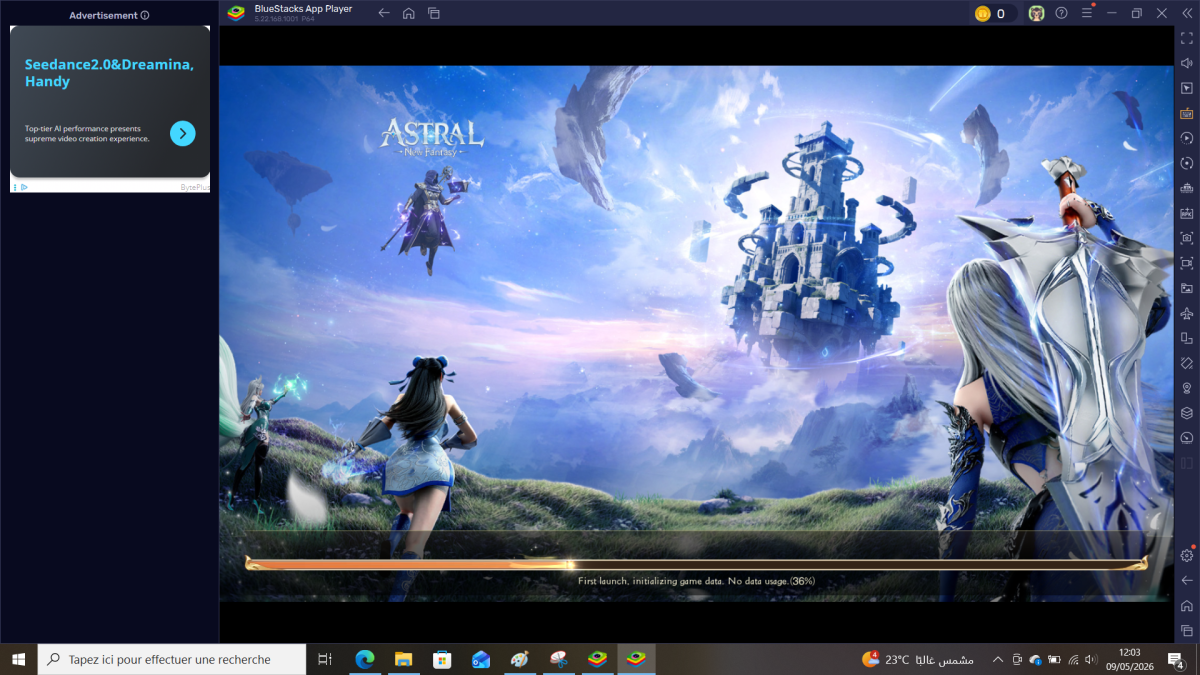Screen dimensions: 1200x675
Task: Click the Windows taskbar search box
Action: point(172,659)
